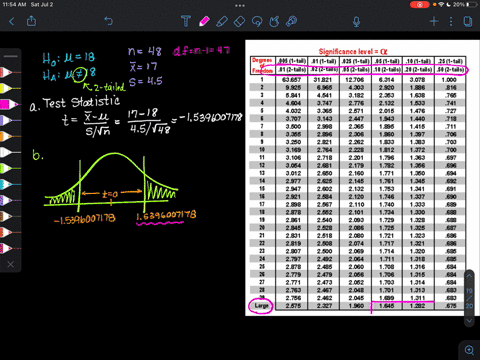Tap the multitasking three dots at the top center
The width and height of the screenshot is (480, 360).
(240, 5)
